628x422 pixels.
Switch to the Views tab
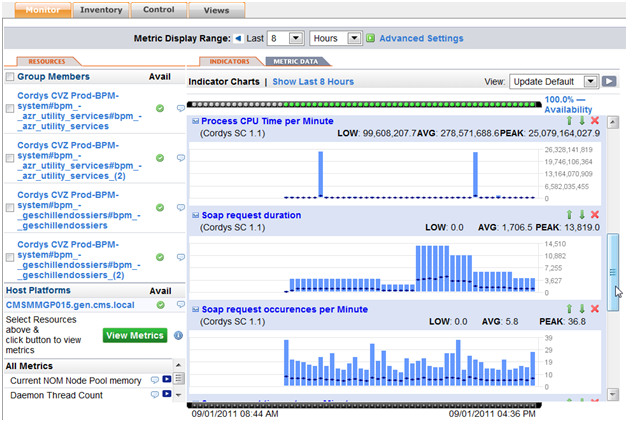(216, 10)
